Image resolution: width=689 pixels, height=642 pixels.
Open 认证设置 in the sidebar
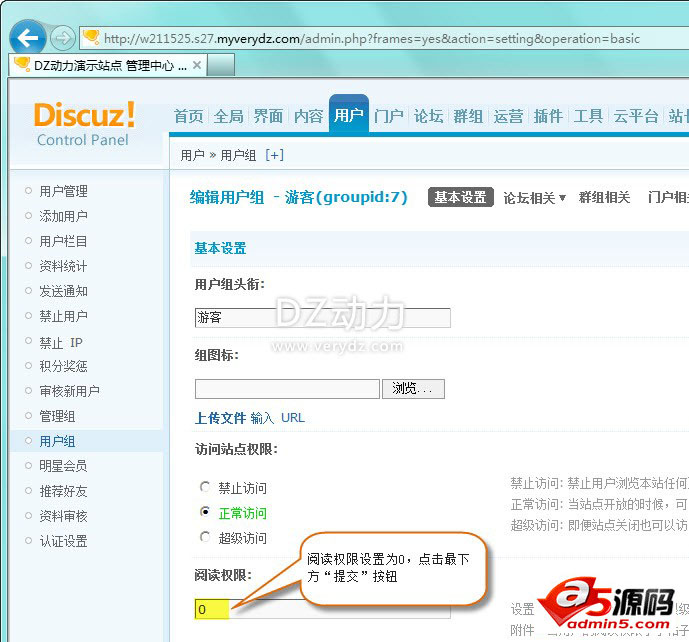(63, 541)
